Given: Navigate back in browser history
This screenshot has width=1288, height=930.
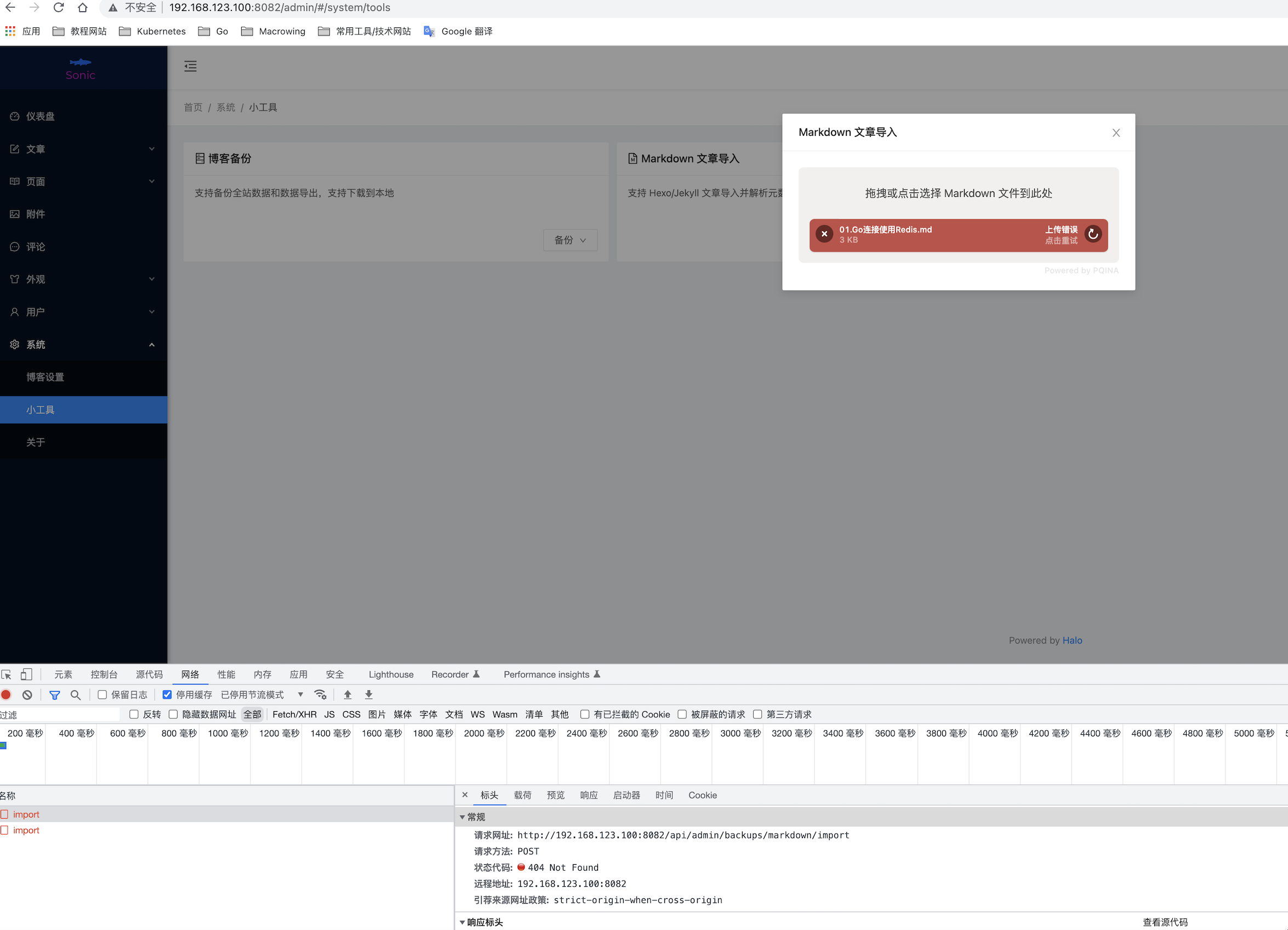Looking at the screenshot, I should tap(10, 7).
